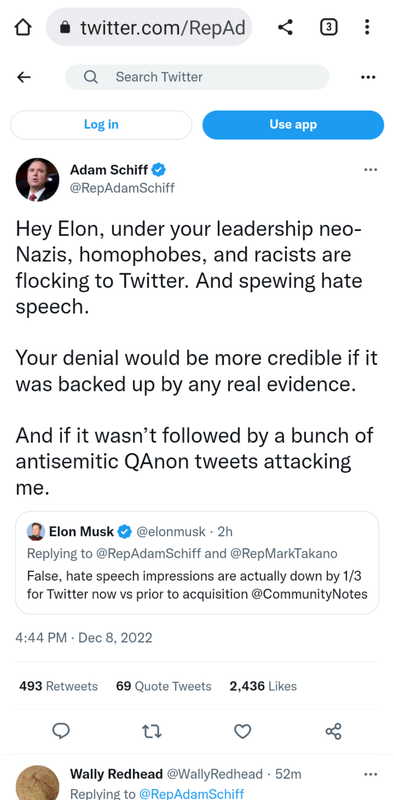The image size is (394, 800).
Task: Click the retweet icon
Action: point(152,732)
